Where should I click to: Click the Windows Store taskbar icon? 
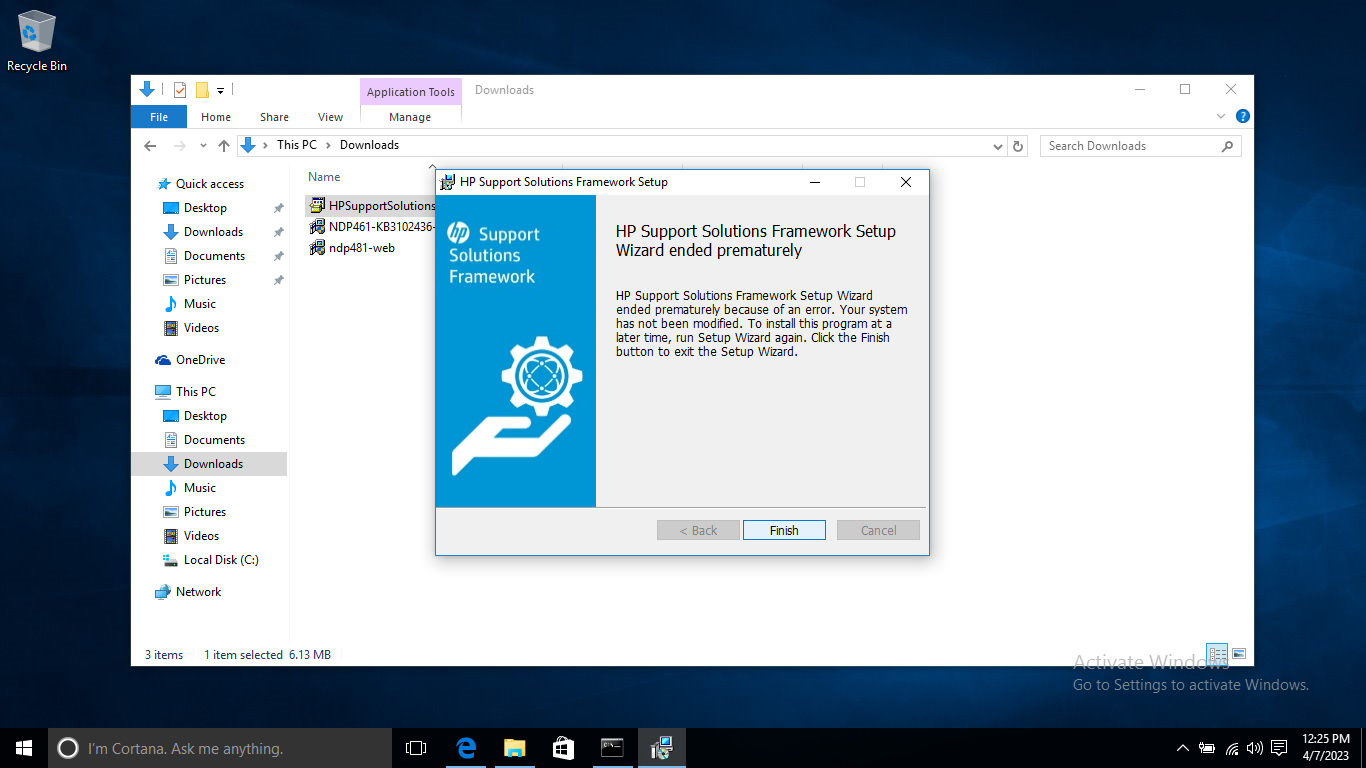(563, 747)
